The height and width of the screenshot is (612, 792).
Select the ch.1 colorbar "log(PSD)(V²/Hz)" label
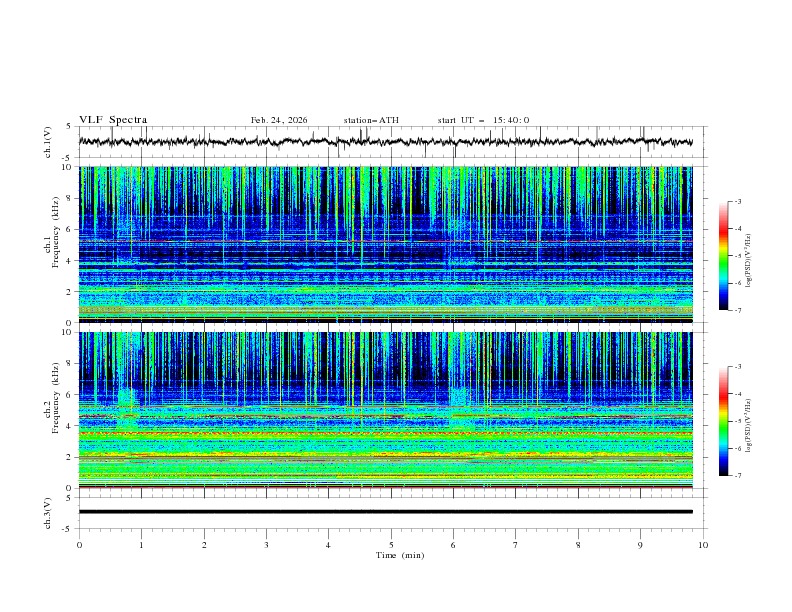(749, 261)
